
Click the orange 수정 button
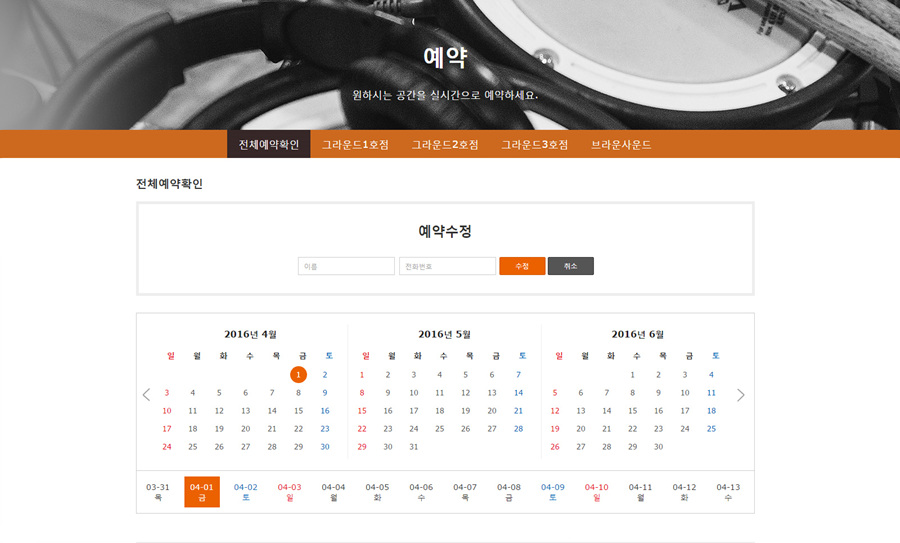click(522, 266)
